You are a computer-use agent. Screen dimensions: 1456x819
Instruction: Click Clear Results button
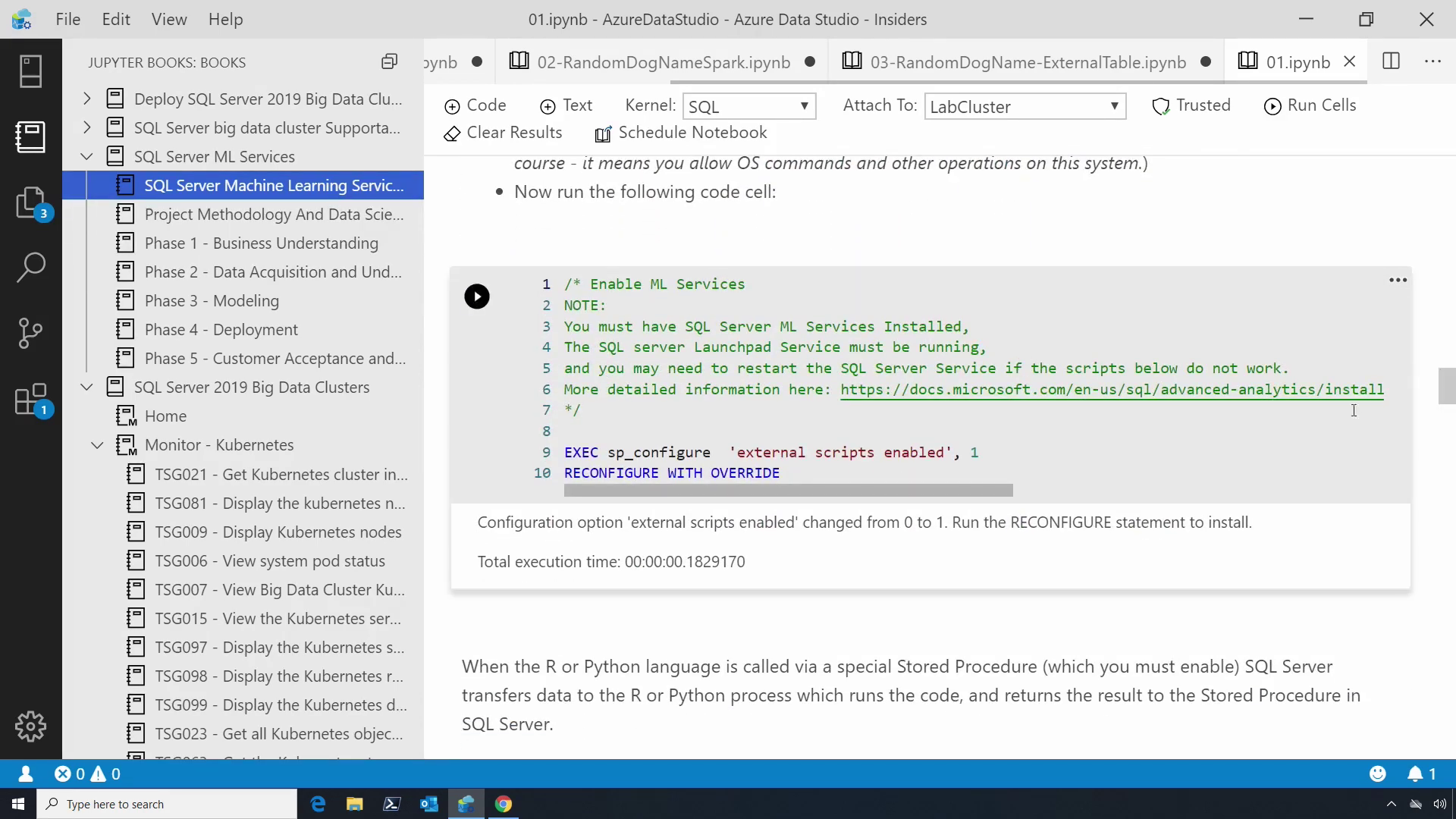pos(503,133)
